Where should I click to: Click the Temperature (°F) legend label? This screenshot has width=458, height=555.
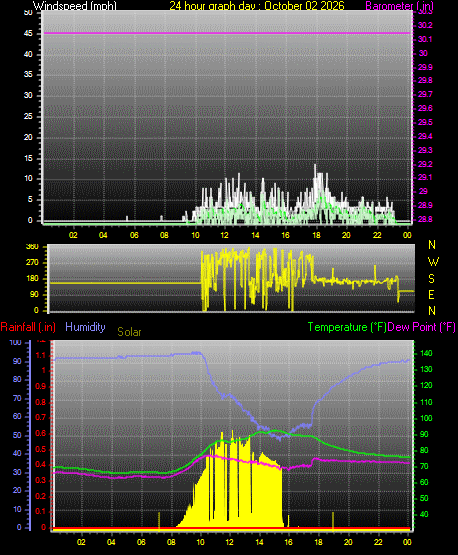click(x=347, y=327)
